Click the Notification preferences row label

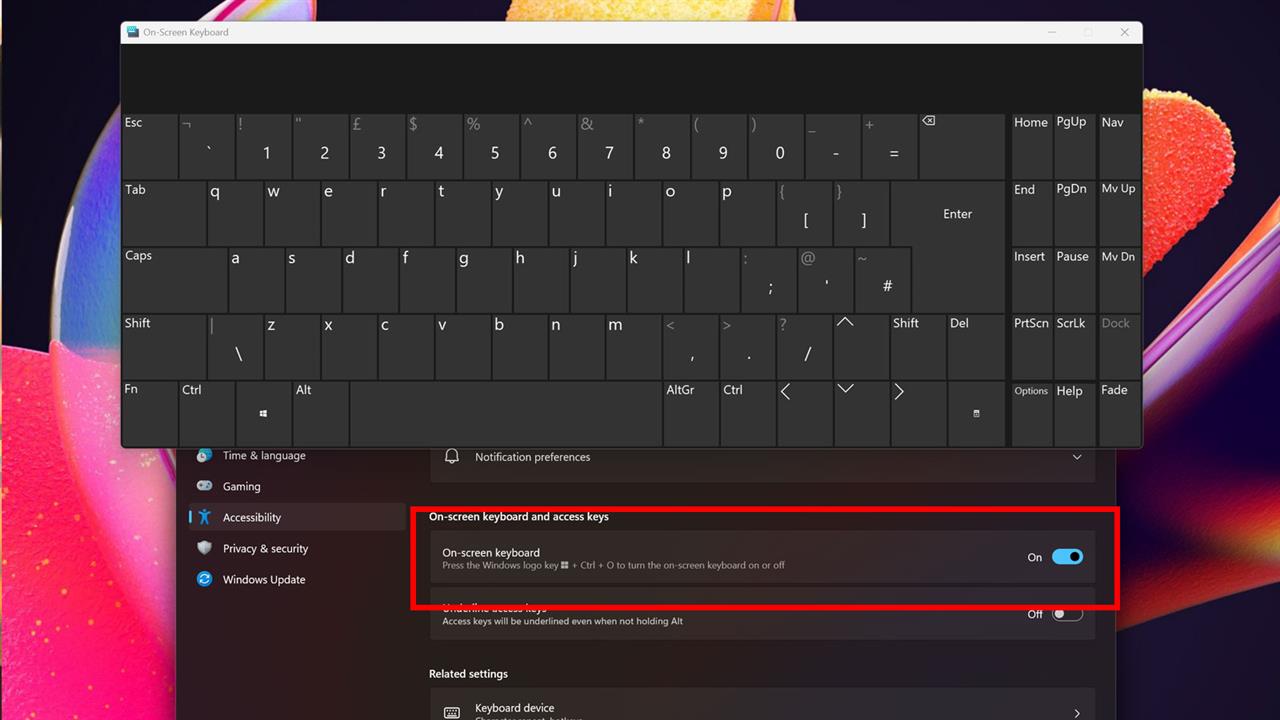pos(532,457)
